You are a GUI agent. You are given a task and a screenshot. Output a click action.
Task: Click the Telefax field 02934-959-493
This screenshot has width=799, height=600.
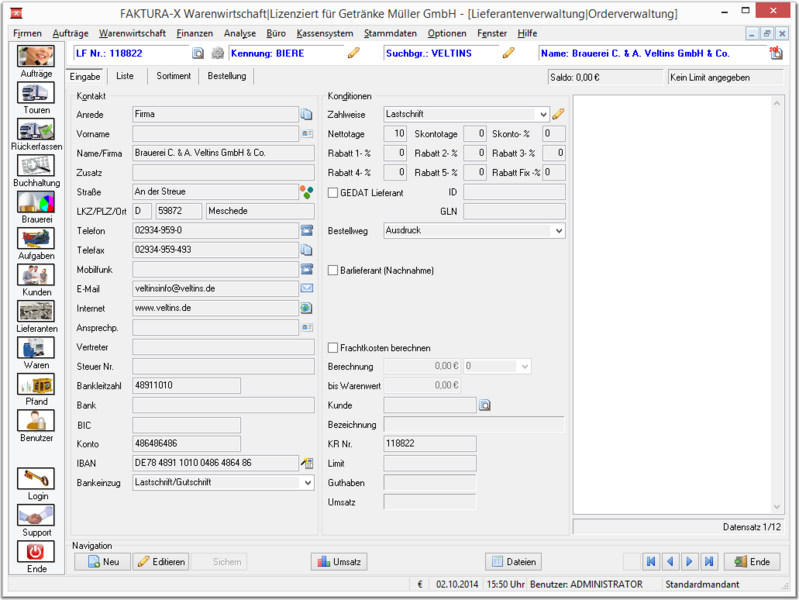(x=215, y=250)
